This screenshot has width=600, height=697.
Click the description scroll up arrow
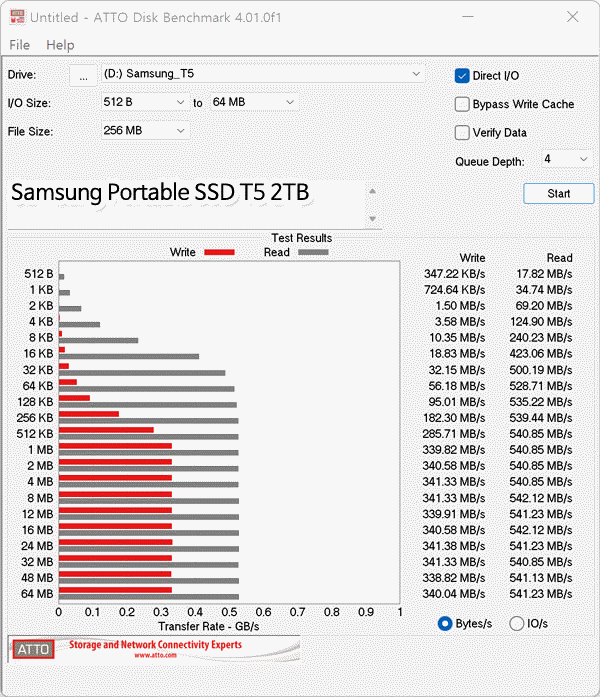click(x=373, y=192)
